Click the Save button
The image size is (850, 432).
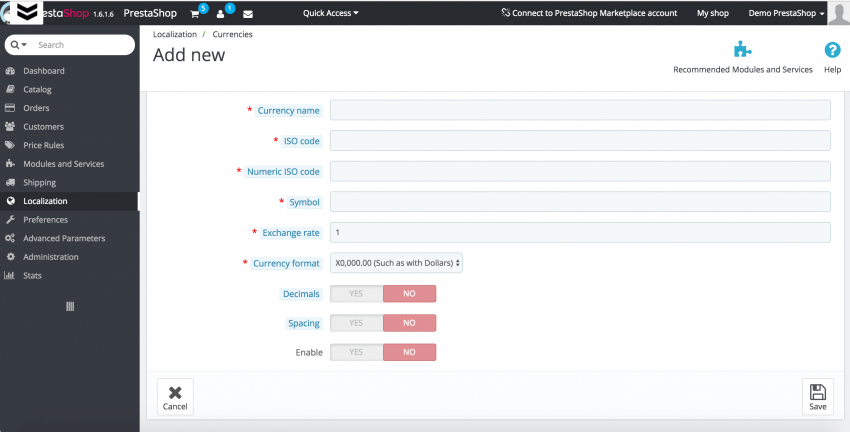tap(817, 397)
